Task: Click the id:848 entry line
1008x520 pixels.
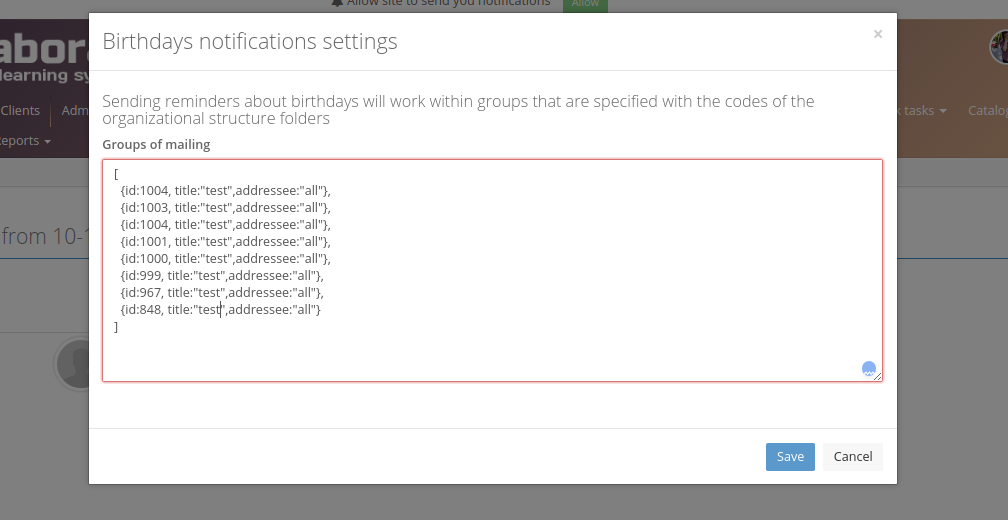Action: (219, 309)
